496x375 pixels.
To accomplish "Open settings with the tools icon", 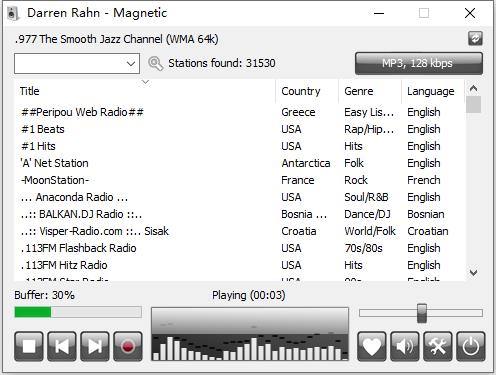I will tap(438, 346).
